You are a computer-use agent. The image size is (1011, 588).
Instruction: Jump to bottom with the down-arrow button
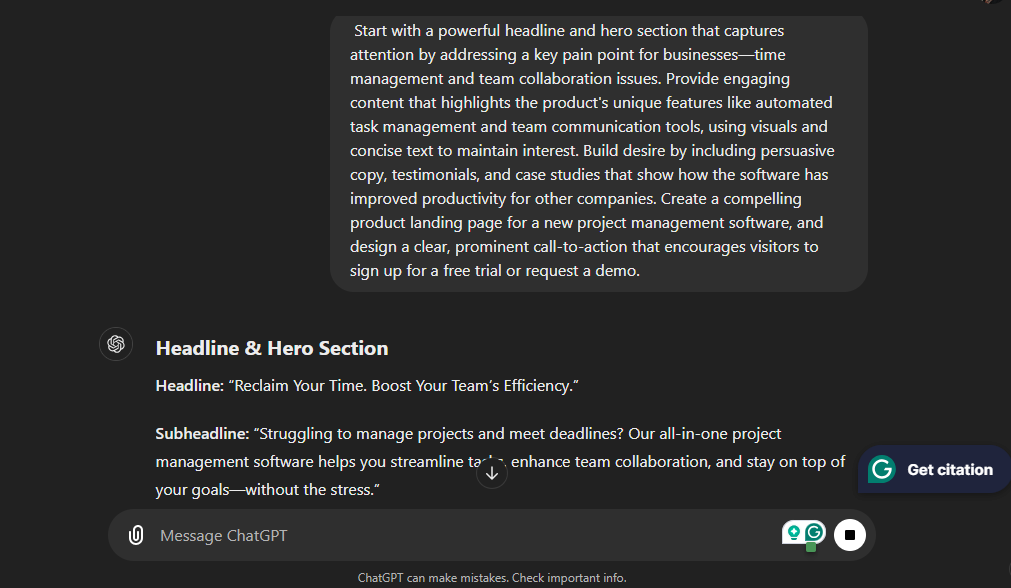pyautogui.click(x=492, y=473)
